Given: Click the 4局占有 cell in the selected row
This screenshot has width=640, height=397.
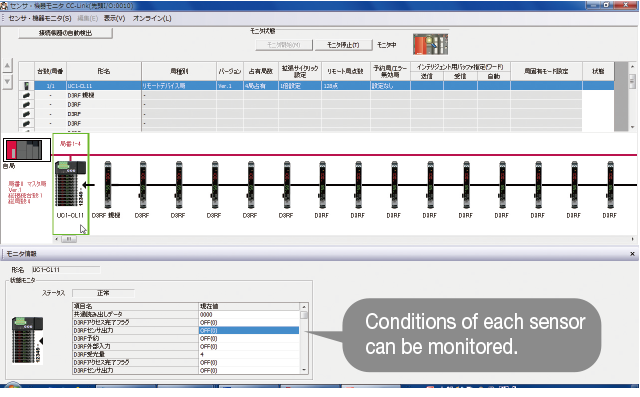Looking at the screenshot, I should [261, 86].
